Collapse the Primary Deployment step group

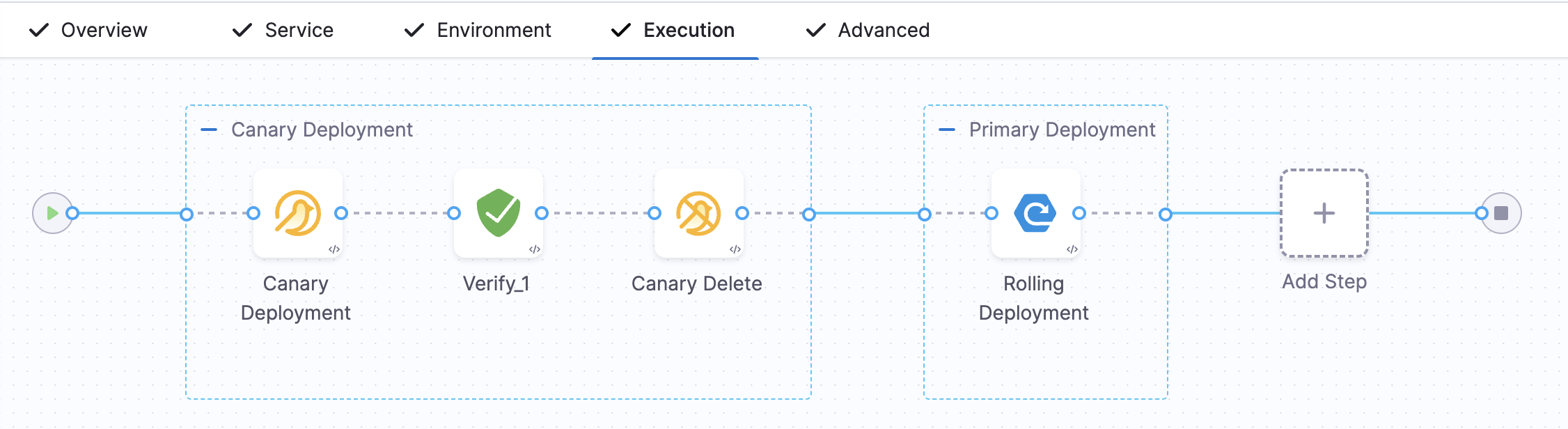click(x=947, y=130)
